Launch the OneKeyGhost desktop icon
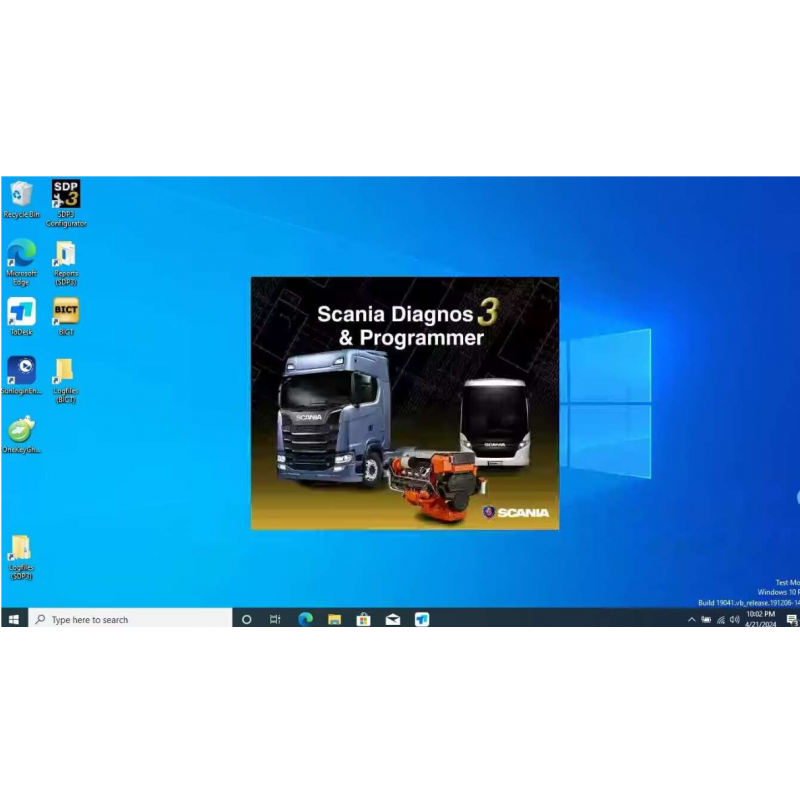 tap(21, 430)
